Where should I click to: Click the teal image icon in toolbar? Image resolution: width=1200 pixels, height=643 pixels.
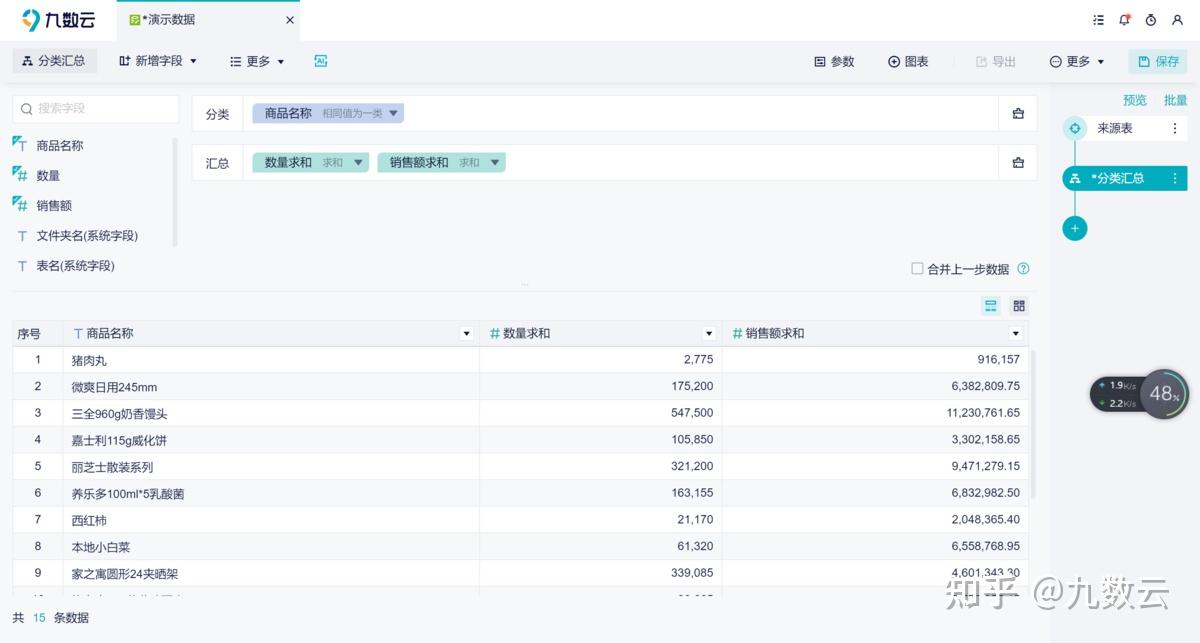coord(321,61)
